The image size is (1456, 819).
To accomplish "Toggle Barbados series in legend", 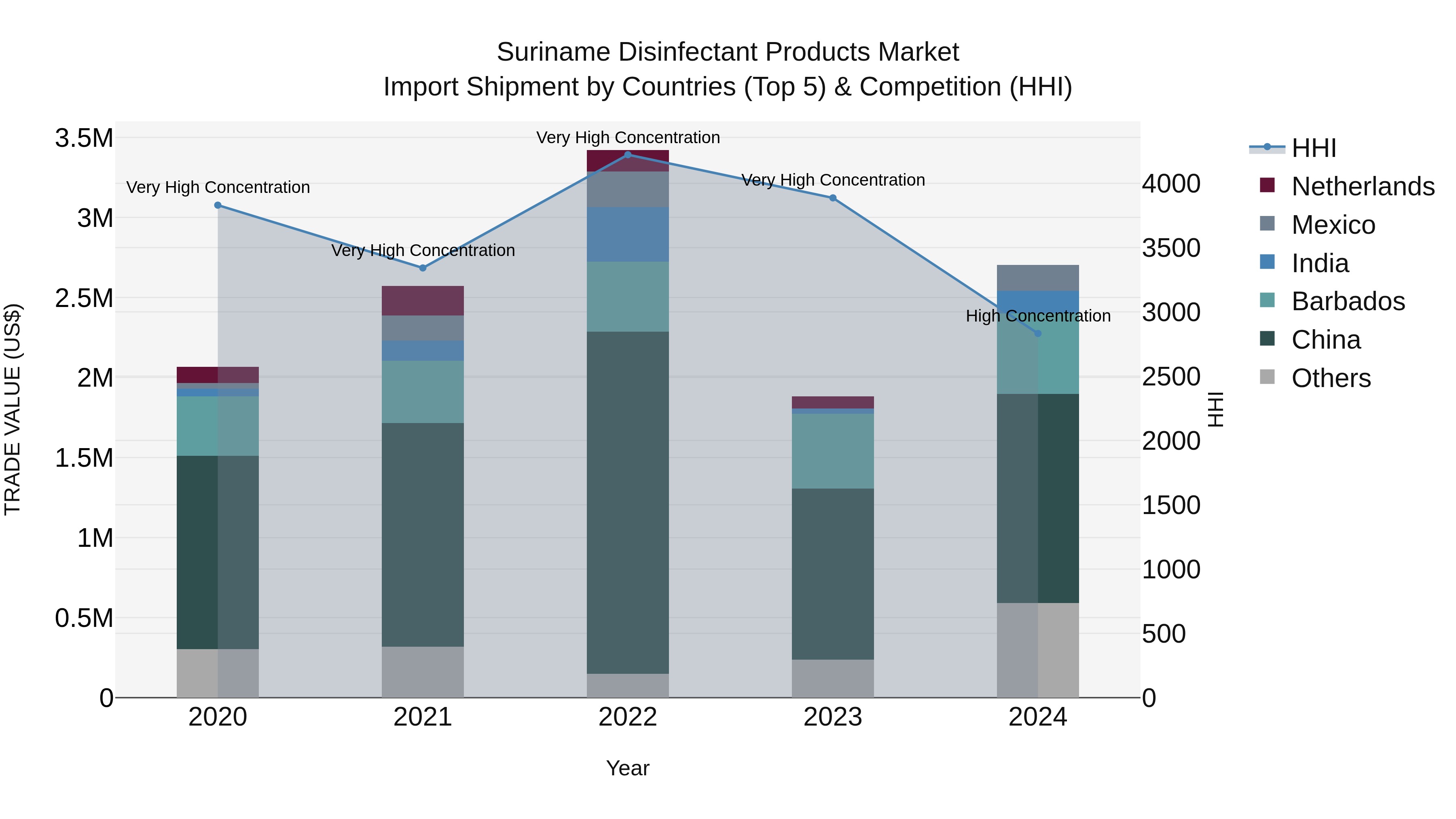I will tap(1332, 301).
